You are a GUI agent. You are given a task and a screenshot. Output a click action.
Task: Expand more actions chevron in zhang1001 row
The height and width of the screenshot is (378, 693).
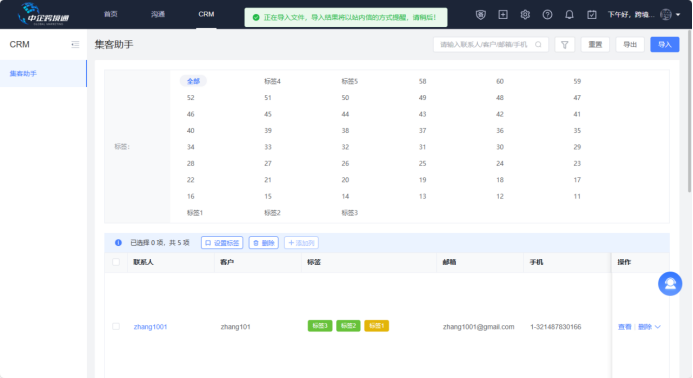click(658, 327)
